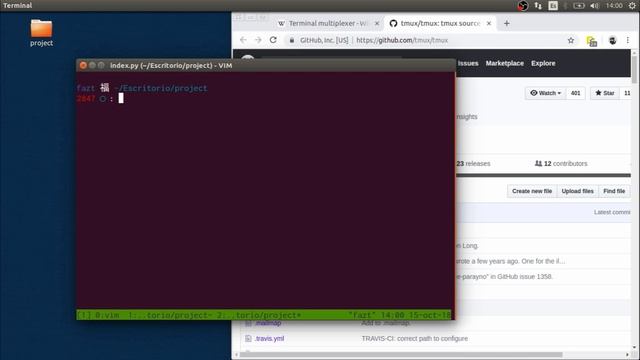The image size is (640, 360).
Task: Click the browser horizontal scrollbar
Action: 401,354
